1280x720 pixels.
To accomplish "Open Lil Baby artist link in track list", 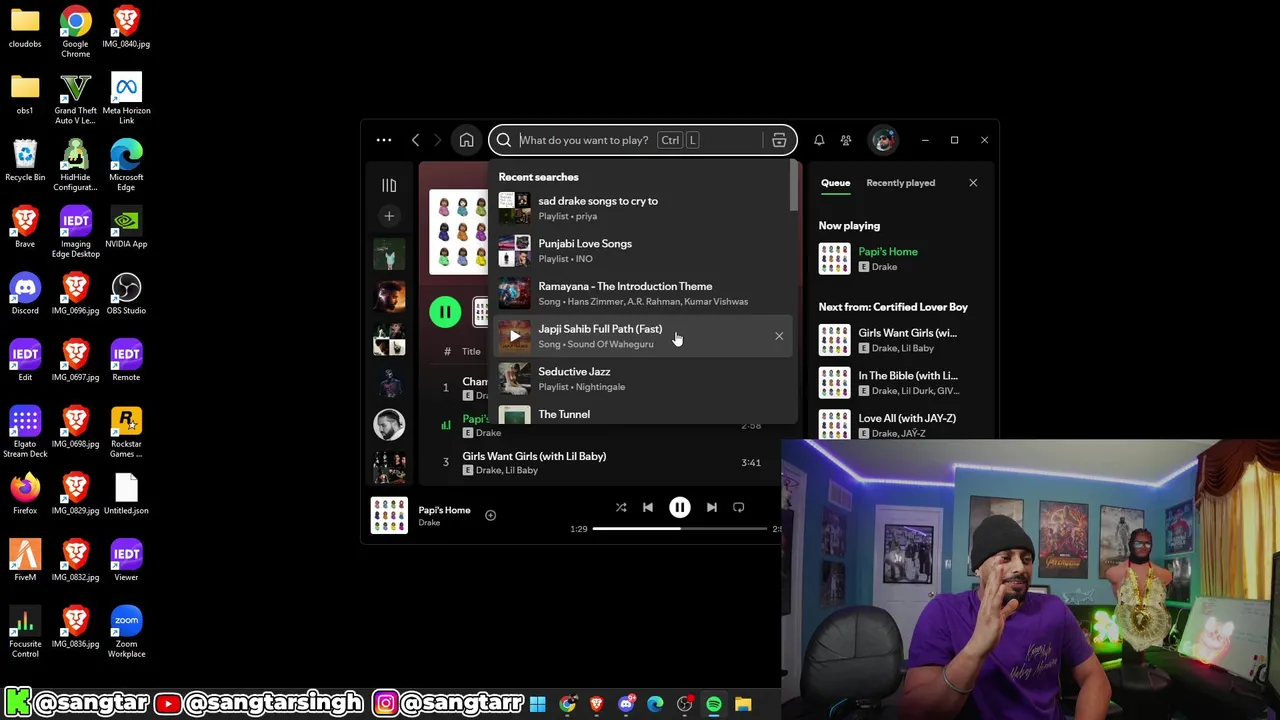I will [x=521, y=470].
